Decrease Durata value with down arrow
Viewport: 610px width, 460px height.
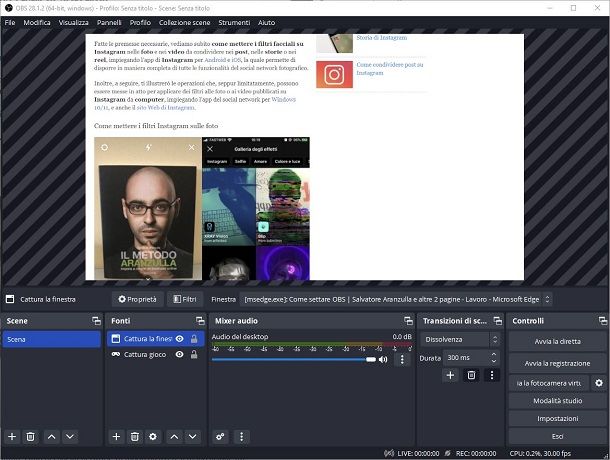494,361
